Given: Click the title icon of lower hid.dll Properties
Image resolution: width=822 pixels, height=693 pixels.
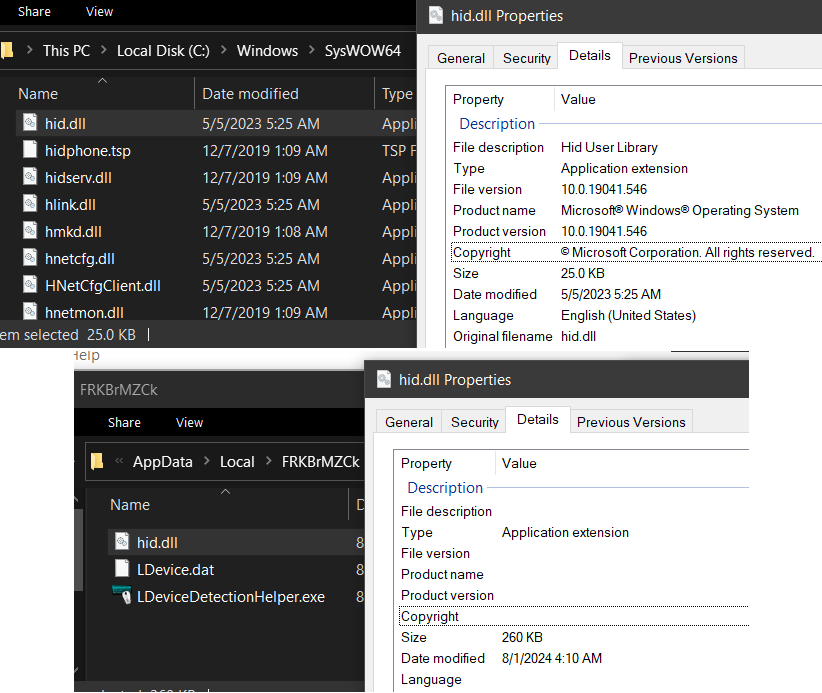Looking at the screenshot, I should coord(384,379).
